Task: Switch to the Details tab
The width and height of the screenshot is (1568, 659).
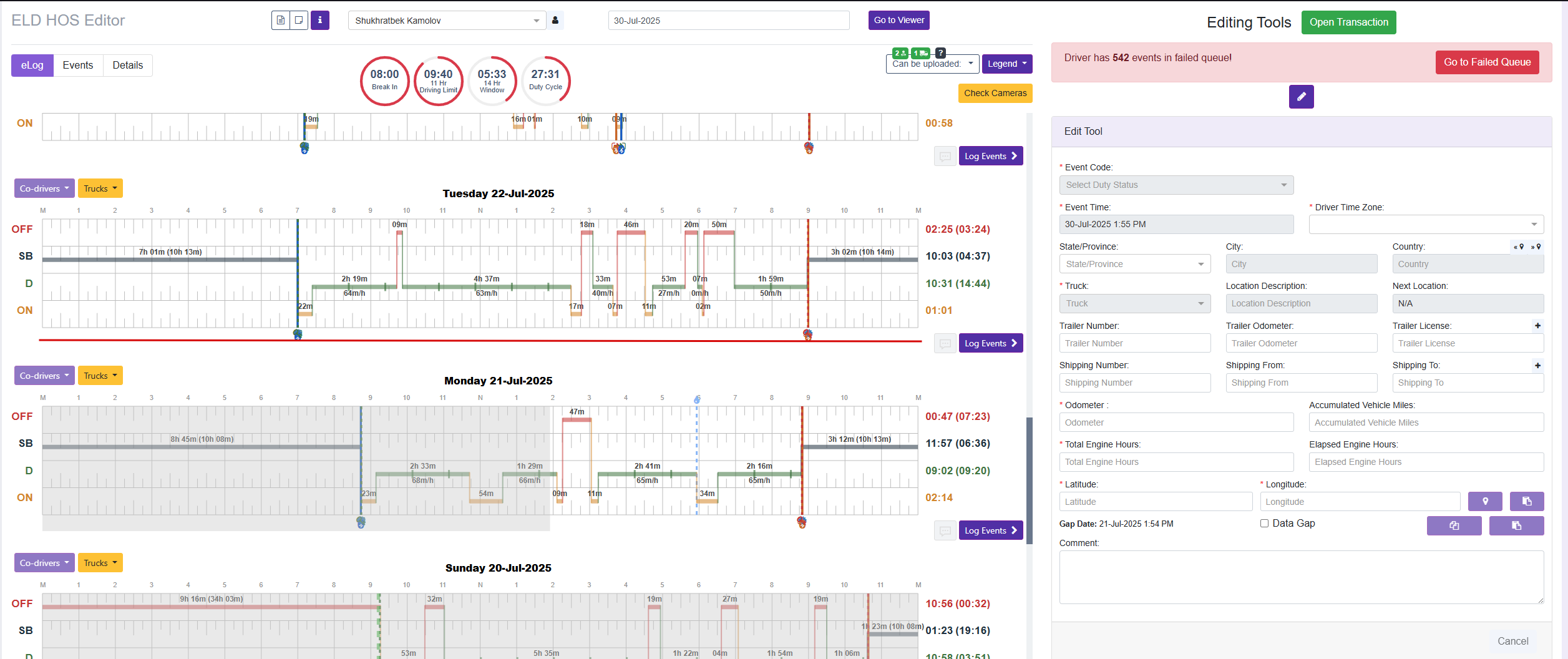Action: pyautogui.click(x=128, y=65)
